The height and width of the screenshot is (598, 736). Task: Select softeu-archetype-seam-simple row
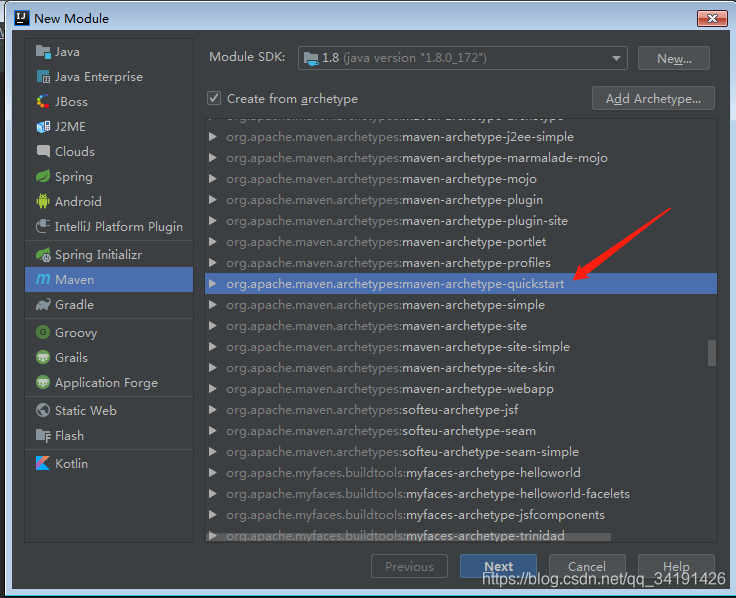pos(461,452)
